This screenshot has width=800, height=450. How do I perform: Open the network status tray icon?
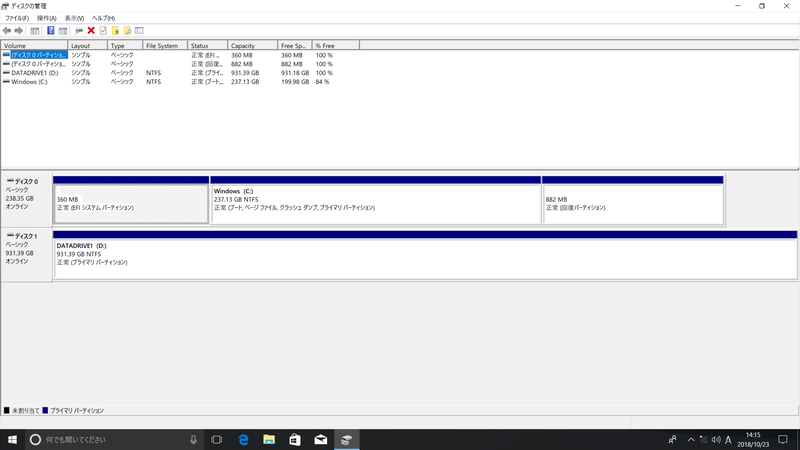pos(704,439)
